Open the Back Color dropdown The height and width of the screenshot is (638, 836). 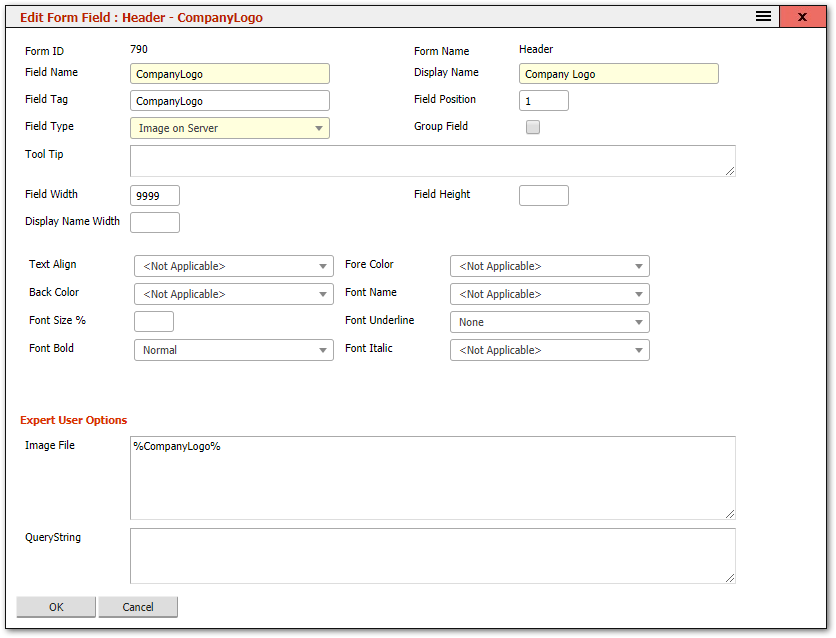click(x=233, y=294)
